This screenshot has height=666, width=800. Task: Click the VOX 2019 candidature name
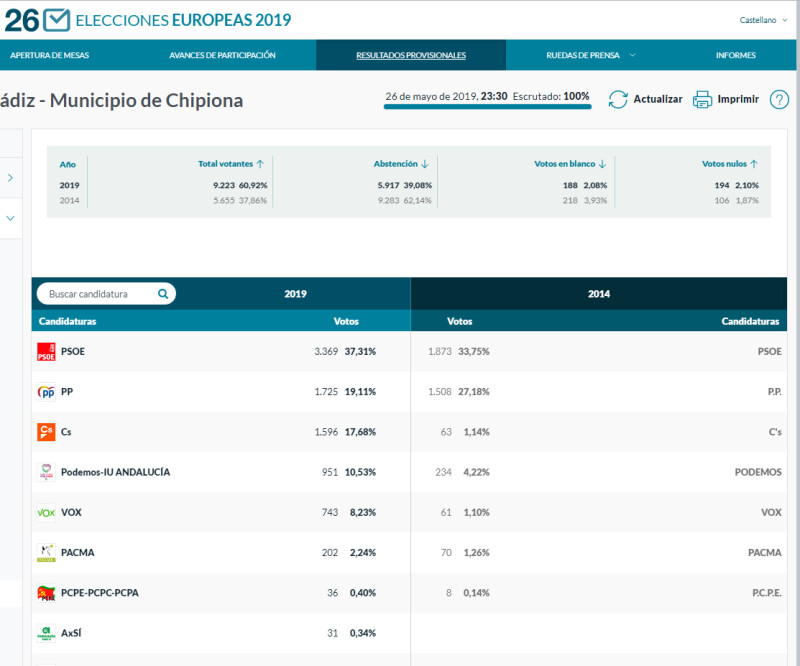click(71, 512)
